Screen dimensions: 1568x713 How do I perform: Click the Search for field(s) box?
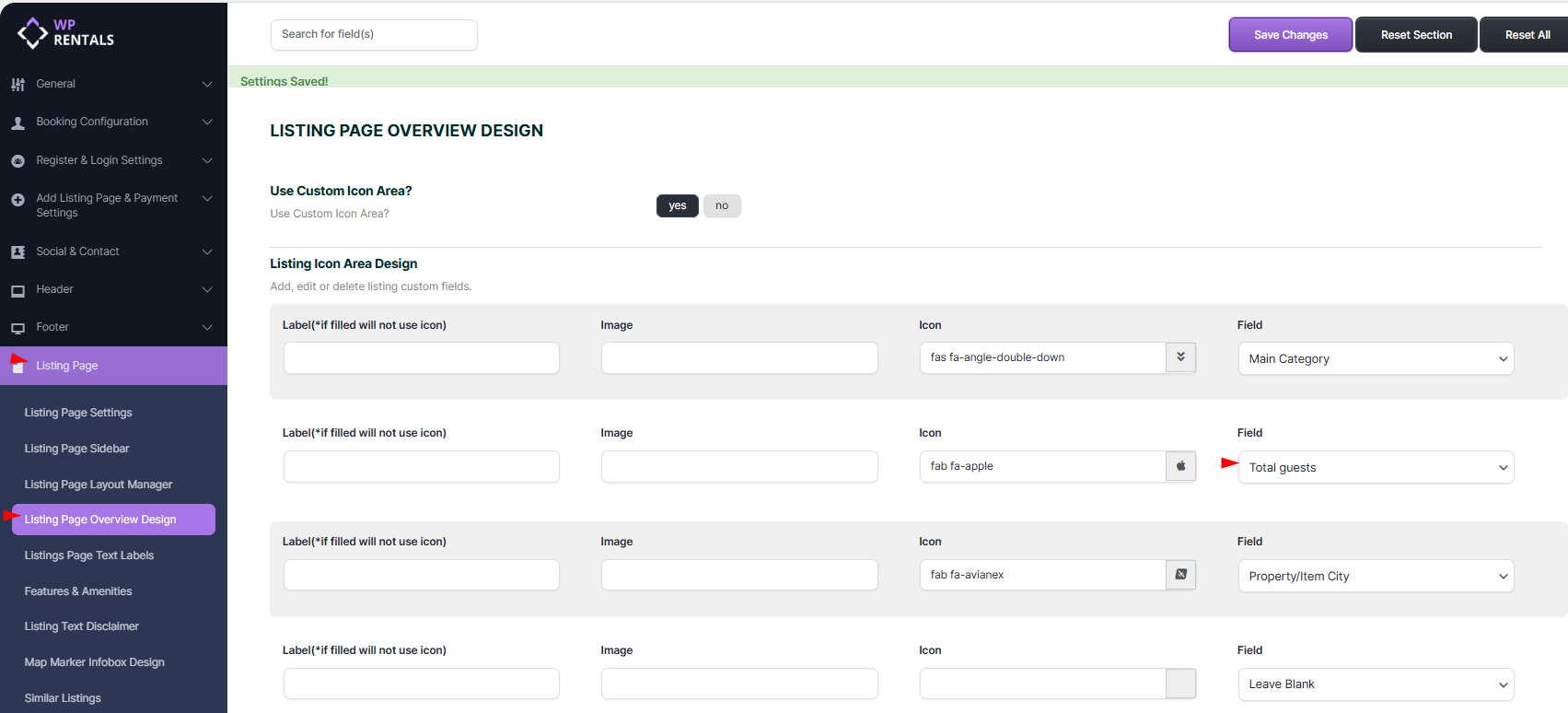374,35
